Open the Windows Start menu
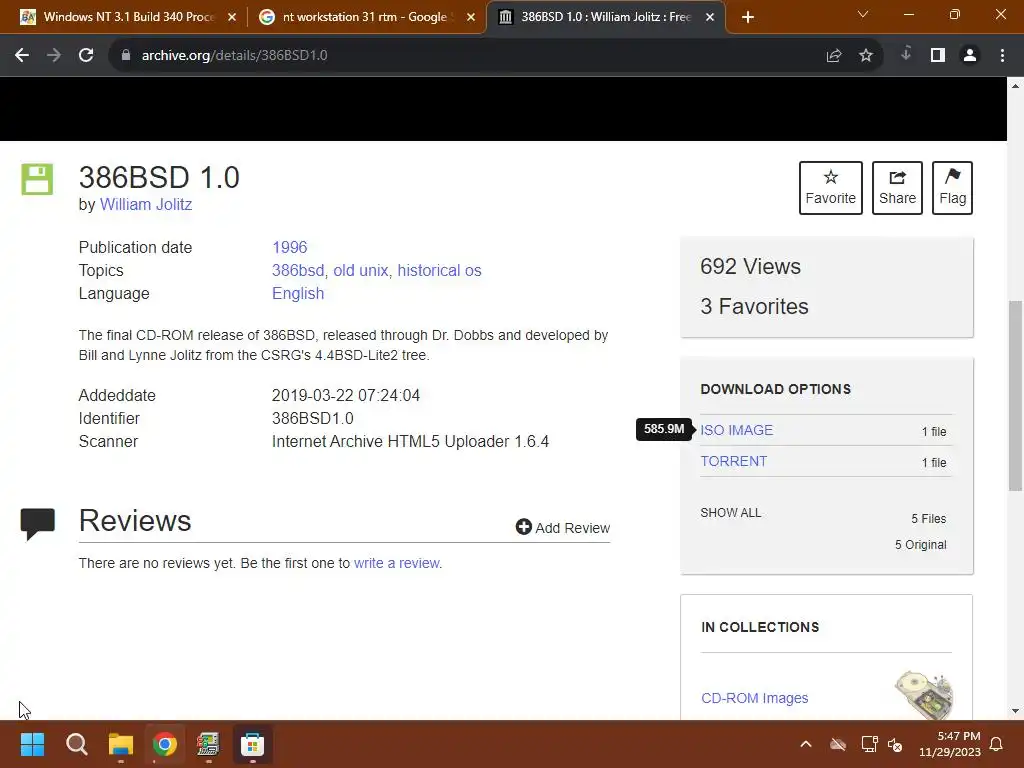Image resolution: width=1024 pixels, height=768 pixels. [32, 744]
